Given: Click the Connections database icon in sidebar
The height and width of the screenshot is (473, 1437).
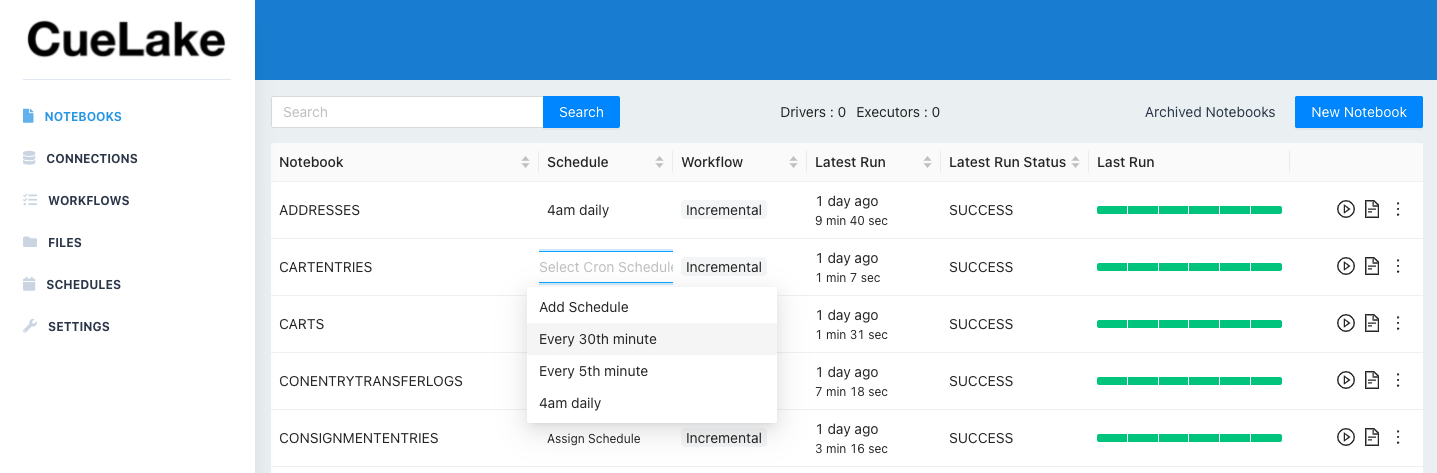Looking at the screenshot, I should tap(28, 158).
